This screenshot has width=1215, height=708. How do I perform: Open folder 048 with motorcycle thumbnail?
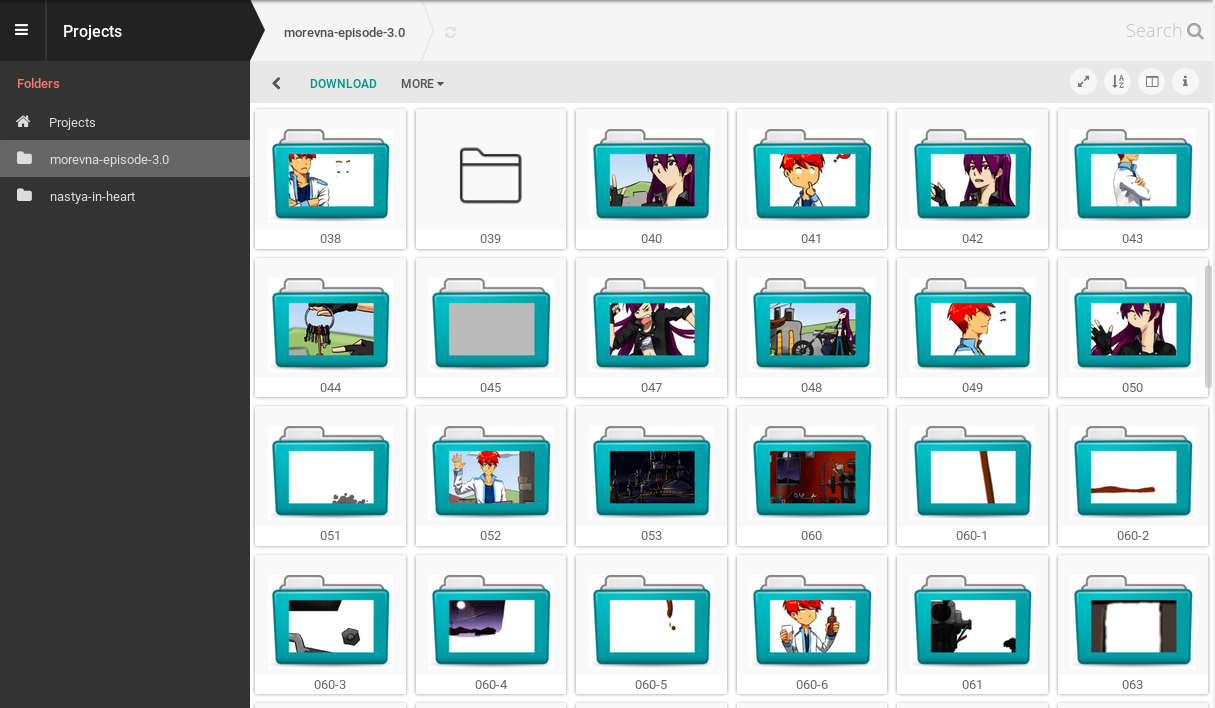[811, 328]
